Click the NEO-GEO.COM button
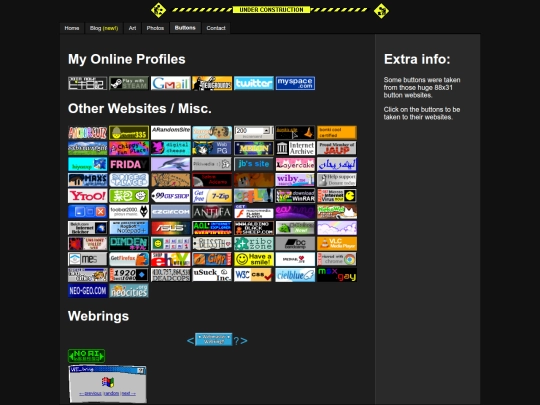Screen dimensions: 540x405 point(87,291)
